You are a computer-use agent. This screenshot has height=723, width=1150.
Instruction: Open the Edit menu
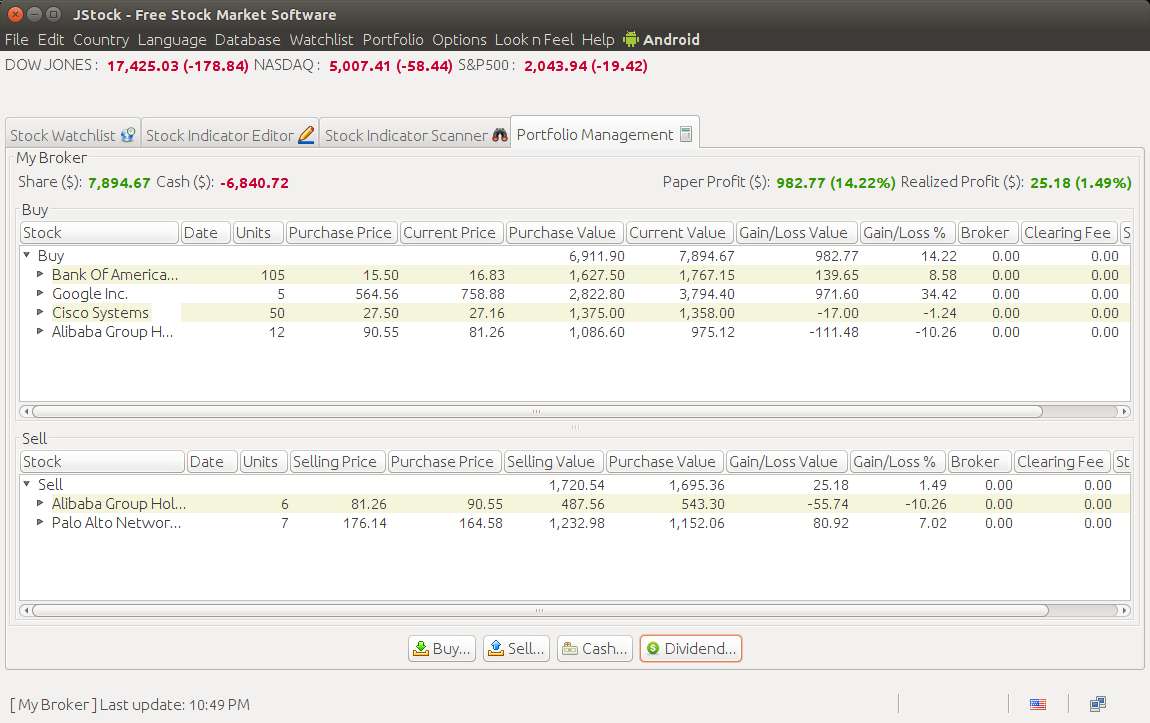pos(51,40)
